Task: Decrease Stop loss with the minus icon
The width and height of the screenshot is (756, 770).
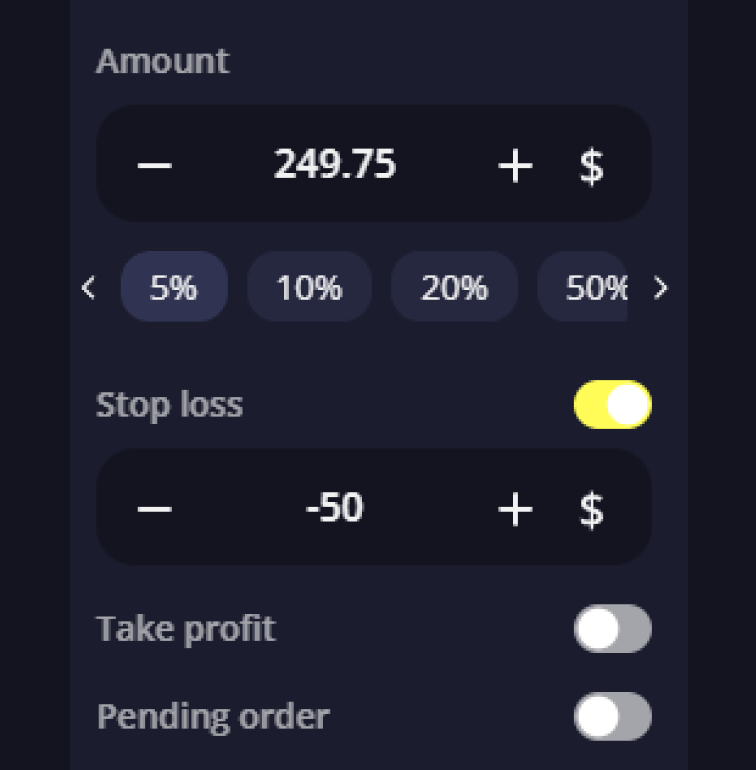Action: (154, 508)
